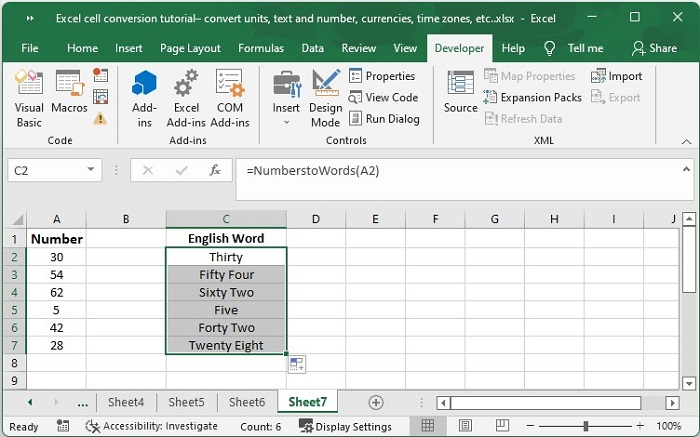Open the Visual Basic editor
Image resolution: width=700 pixels, height=437 pixels.
pyautogui.click(x=29, y=98)
